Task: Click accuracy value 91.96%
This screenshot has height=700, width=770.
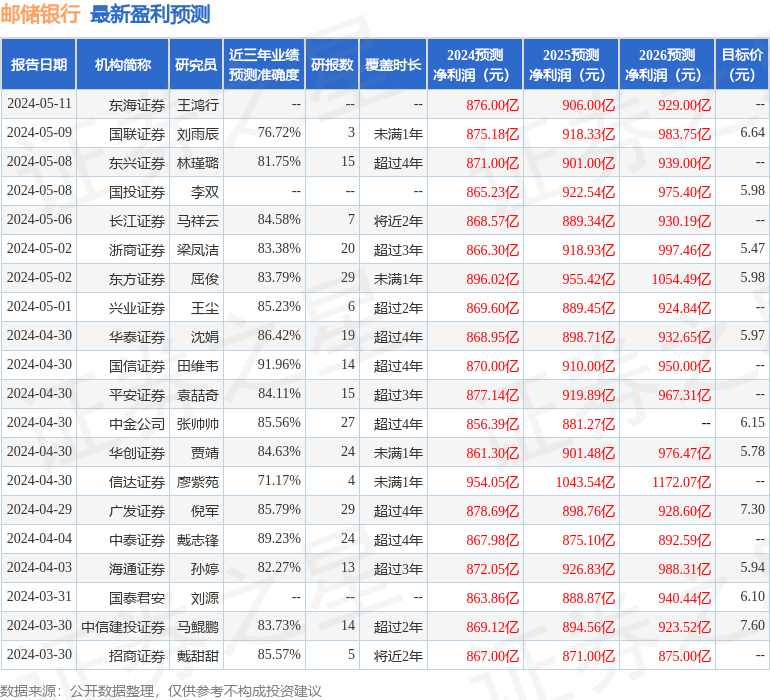Action: click(x=279, y=364)
